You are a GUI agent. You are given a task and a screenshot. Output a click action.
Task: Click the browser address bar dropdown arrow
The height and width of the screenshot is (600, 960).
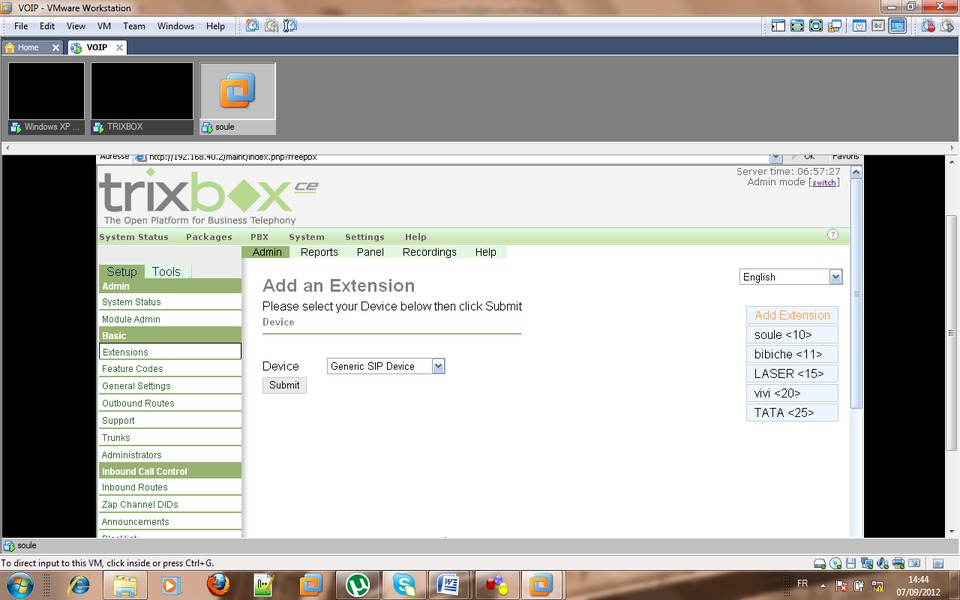tap(776, 158)
